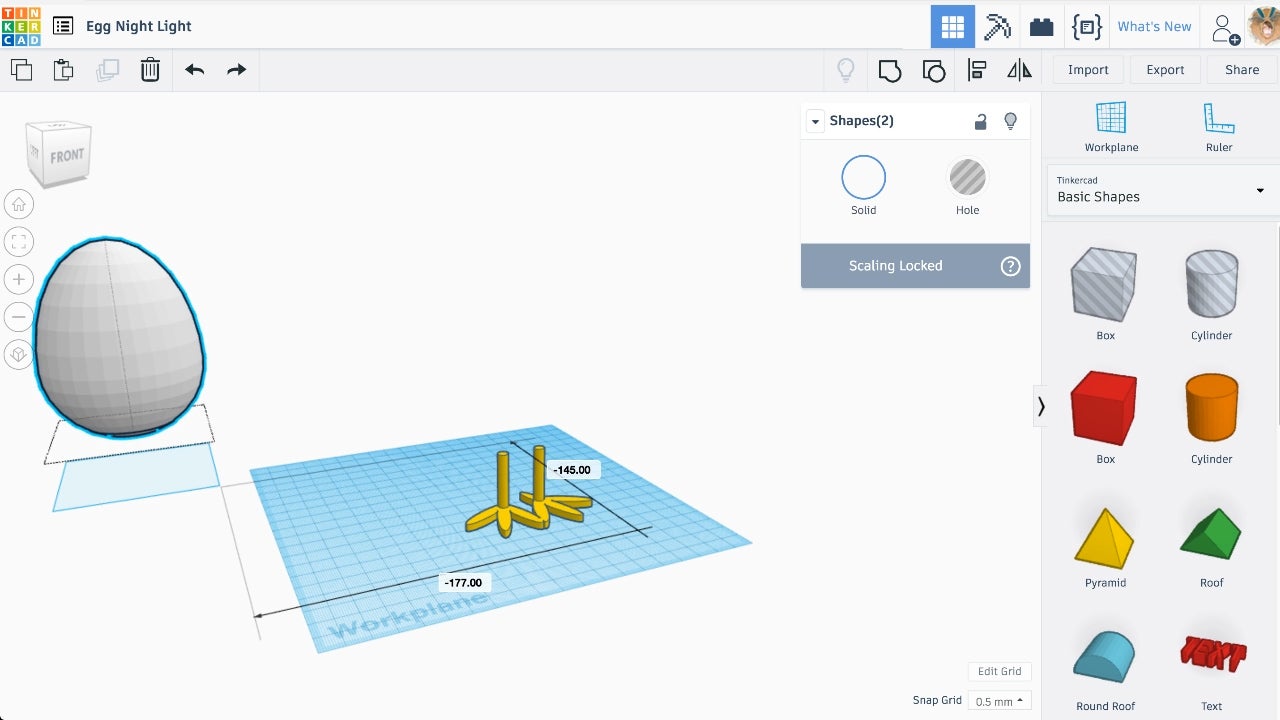Click the Edit Grid button
Viewport: 1280px width, 720px height.
[999, 671]
